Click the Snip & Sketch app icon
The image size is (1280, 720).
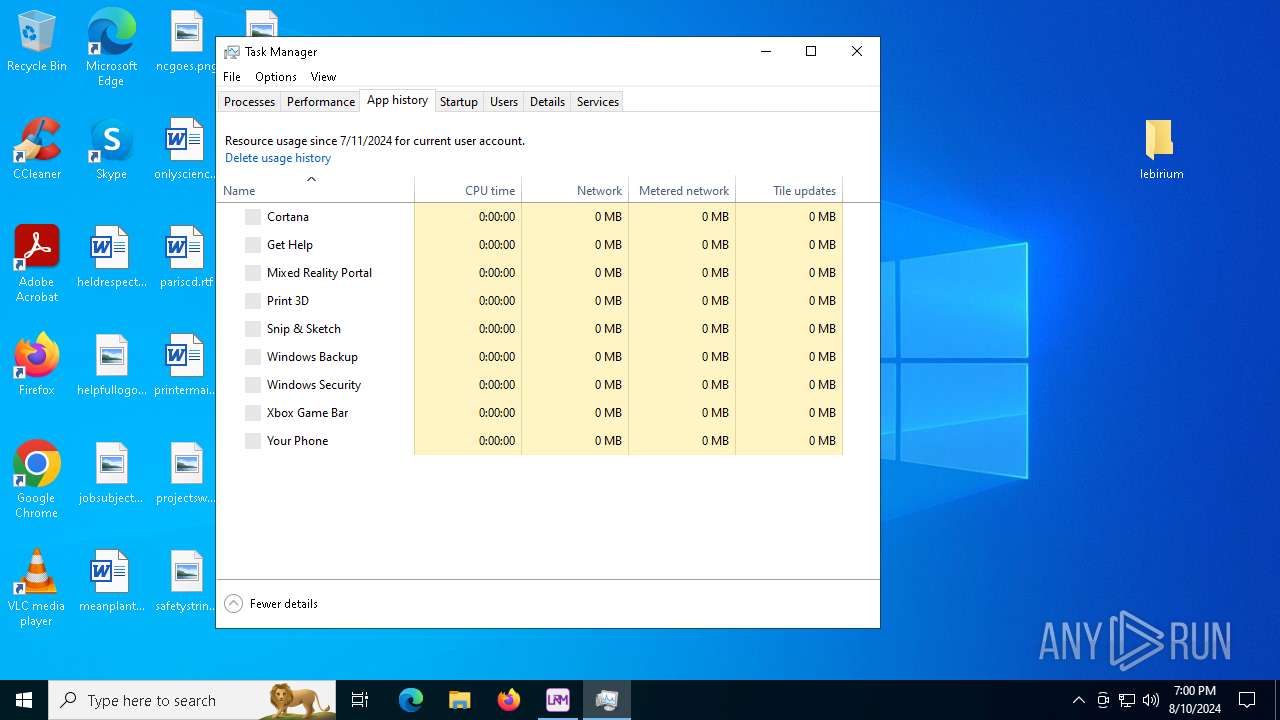(x=253, y=329)
